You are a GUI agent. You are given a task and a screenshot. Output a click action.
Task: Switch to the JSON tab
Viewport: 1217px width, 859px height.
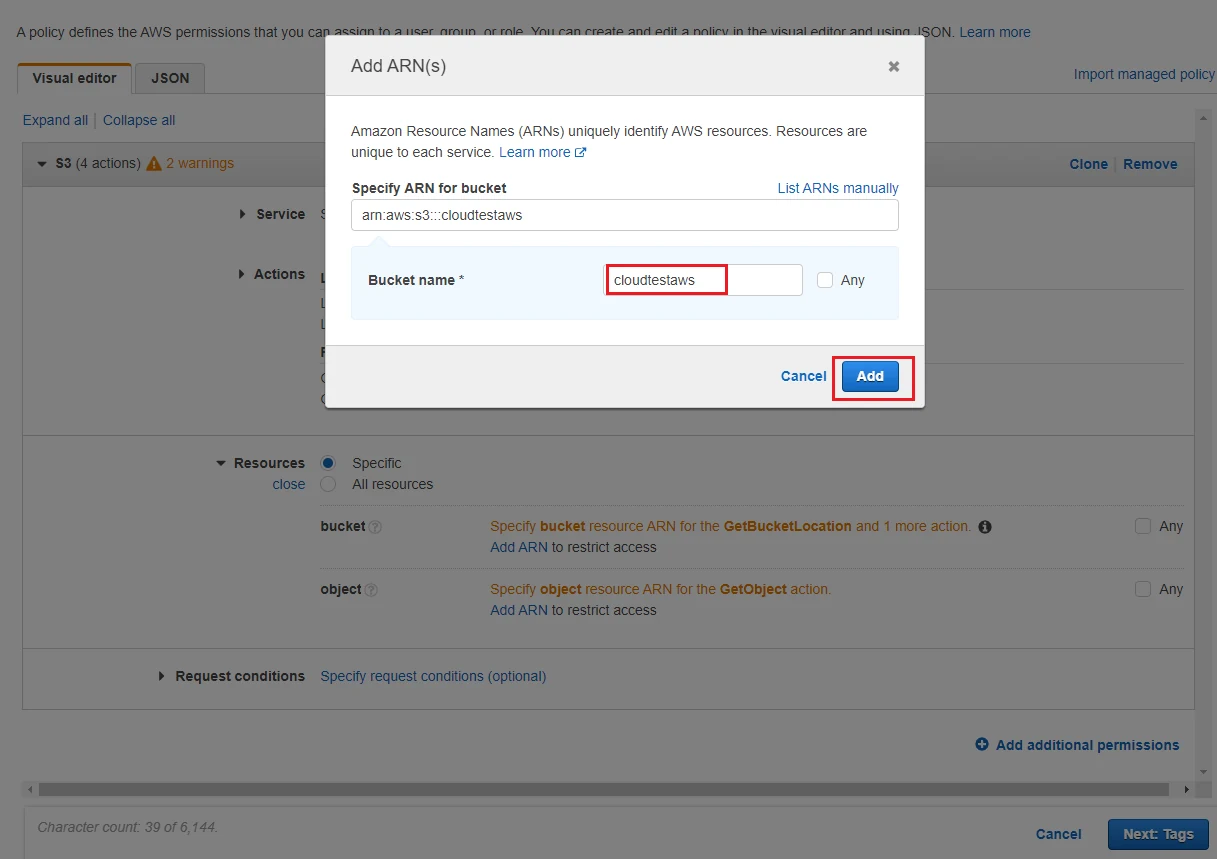[170, 78]
